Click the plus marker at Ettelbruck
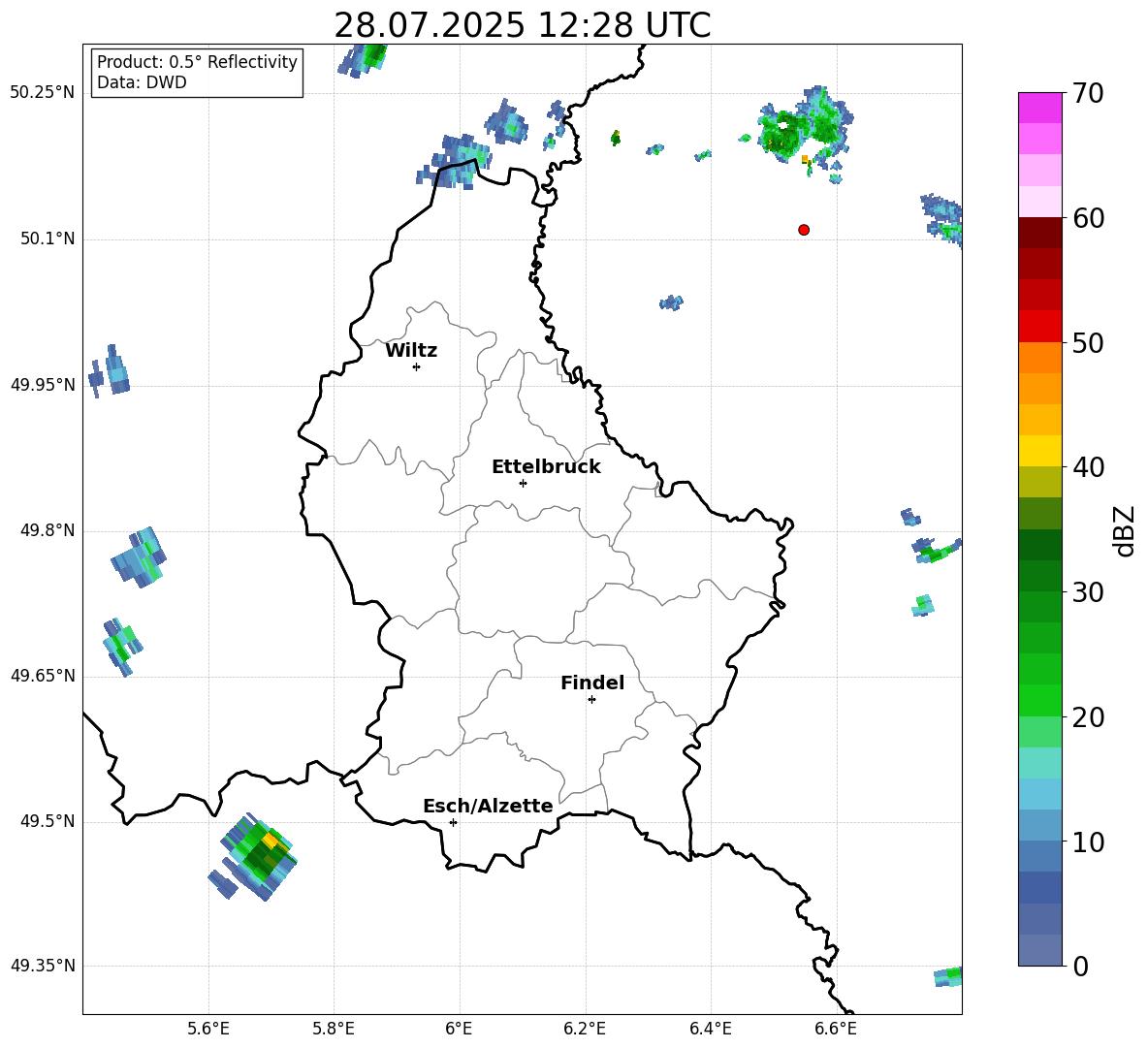Image resolution: width=1148 pixels, height=1048 pixels. click(x=523, y=483)
